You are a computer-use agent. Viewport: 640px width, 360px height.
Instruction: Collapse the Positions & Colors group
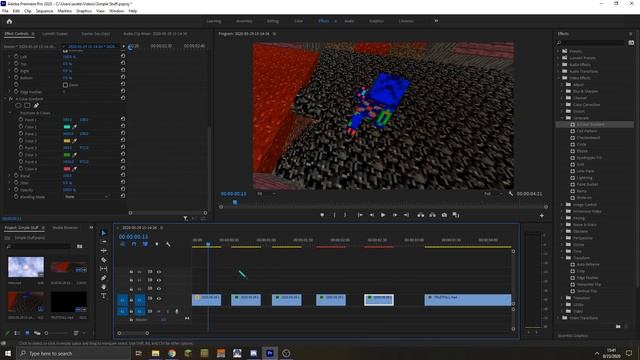pos(11,113)
